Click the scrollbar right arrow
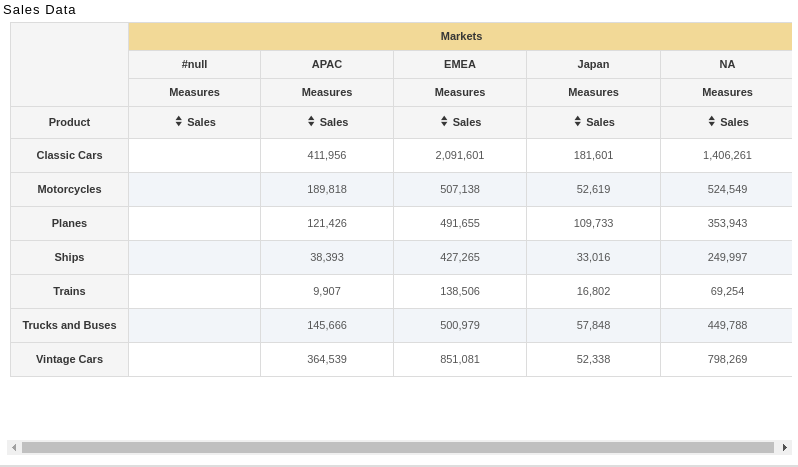 pos(785,448)
